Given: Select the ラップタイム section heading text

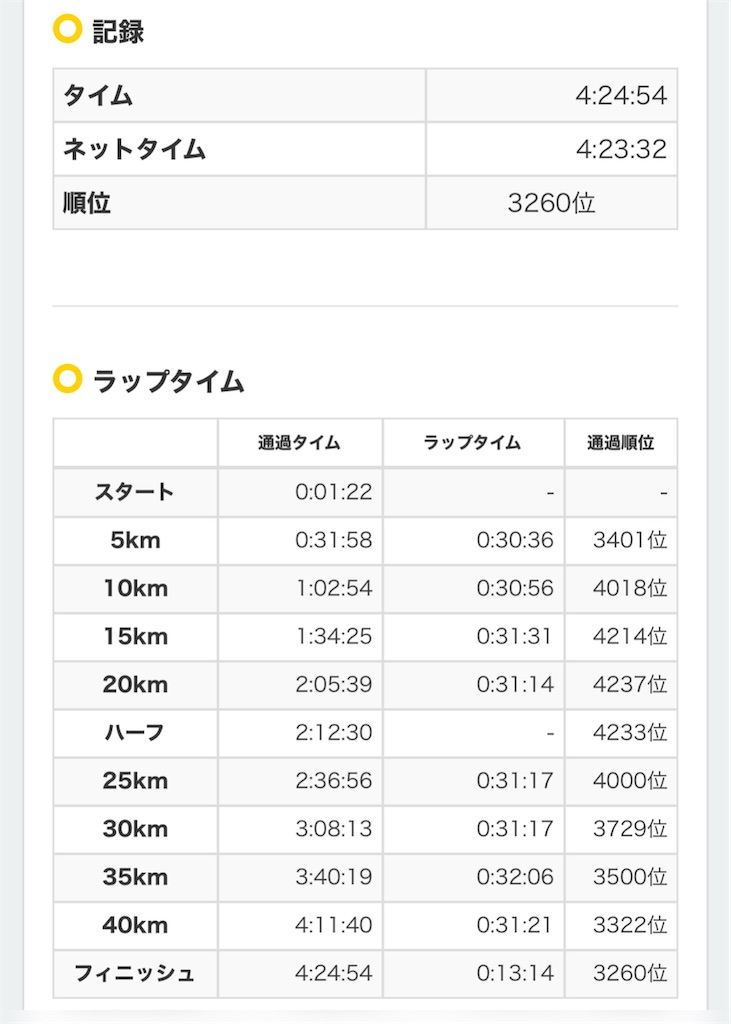Looking at the screenshot, I should [x=169, y=381].
